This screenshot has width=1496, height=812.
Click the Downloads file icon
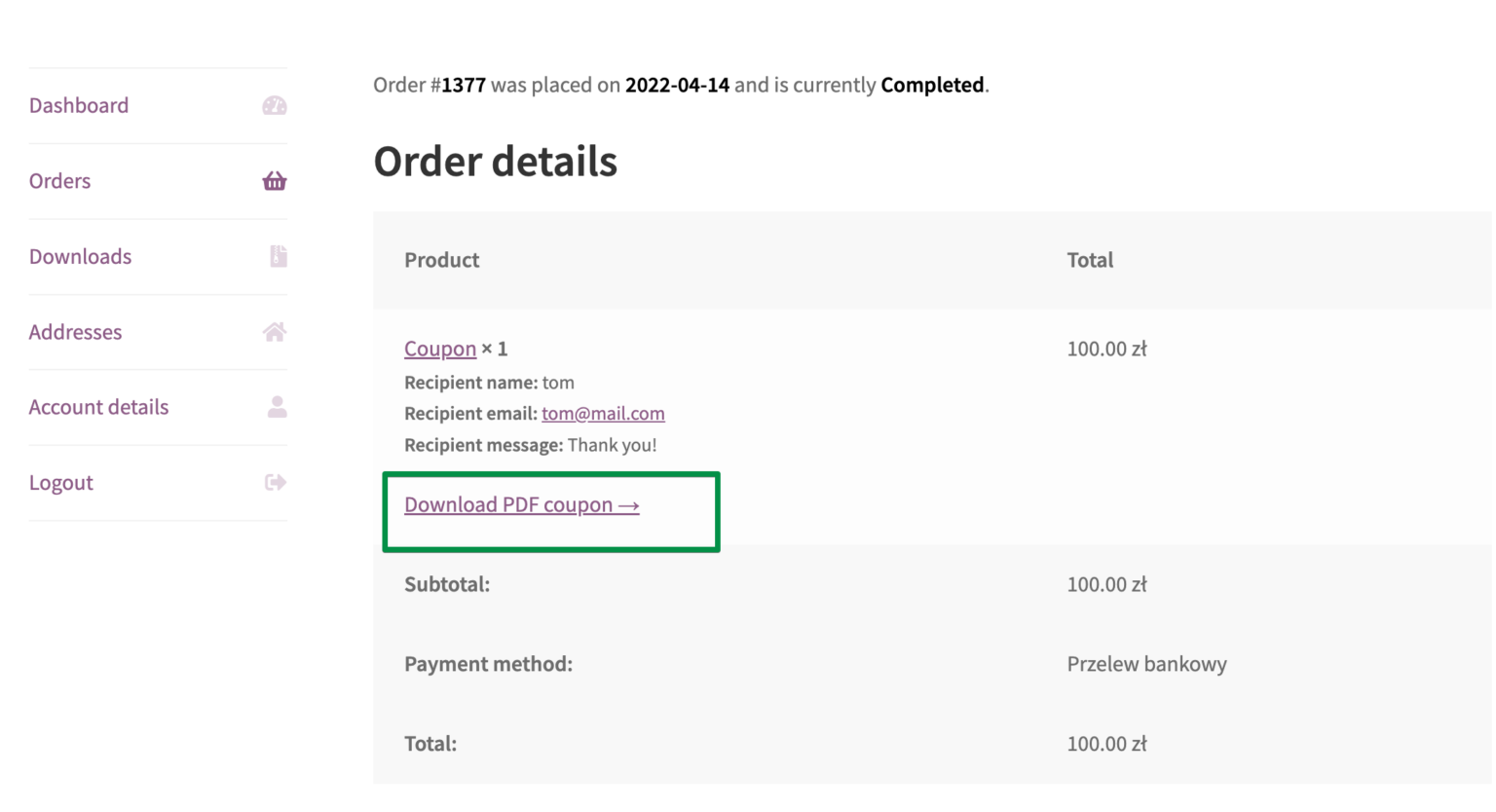[279, 256]
